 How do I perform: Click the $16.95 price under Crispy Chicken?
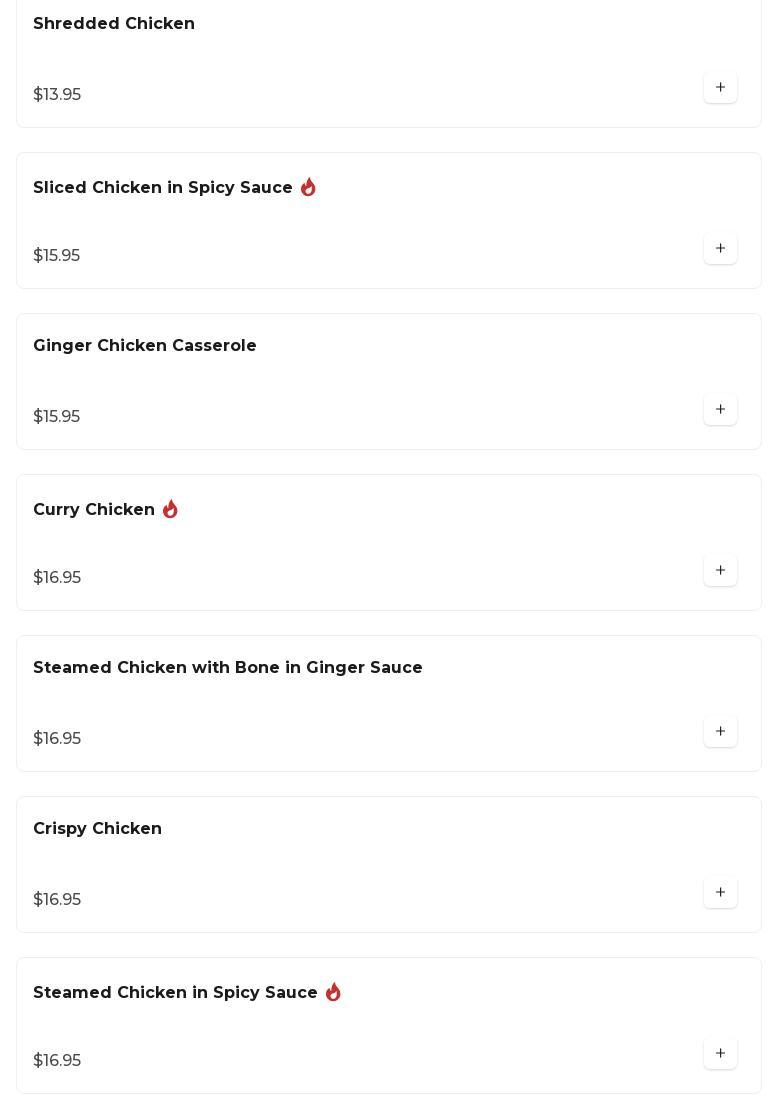click(x=57, y=900)
